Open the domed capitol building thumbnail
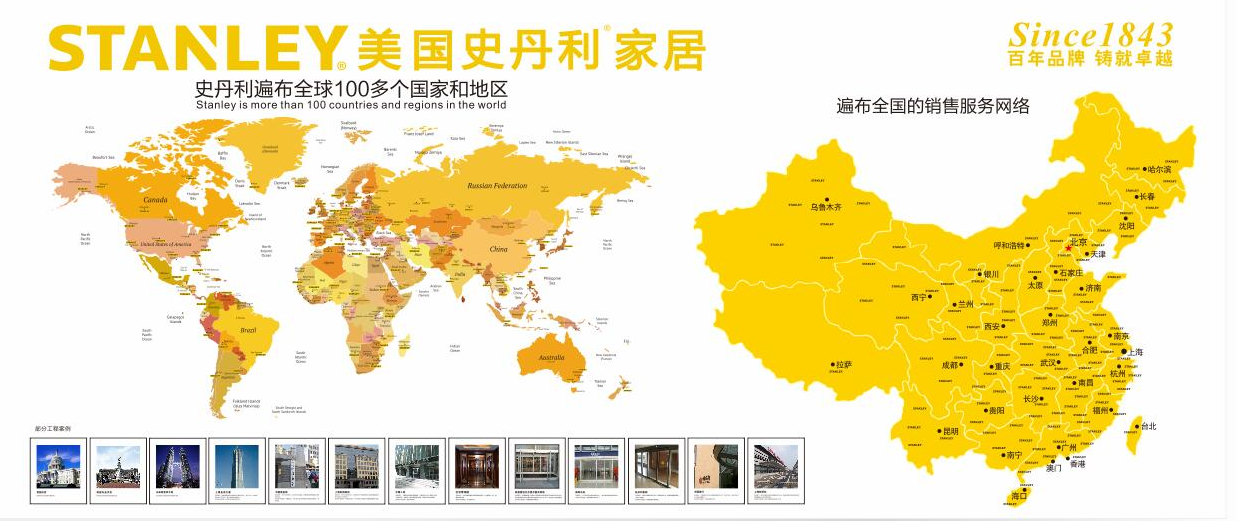This screenshot has width=1239, height=521. (x=58, y=466)
